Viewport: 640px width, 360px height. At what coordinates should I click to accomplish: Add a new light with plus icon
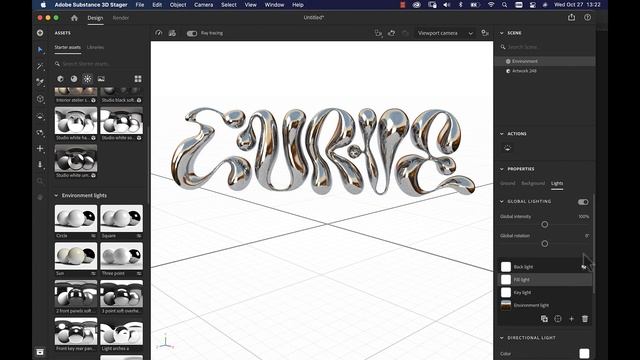coord(571,319)
